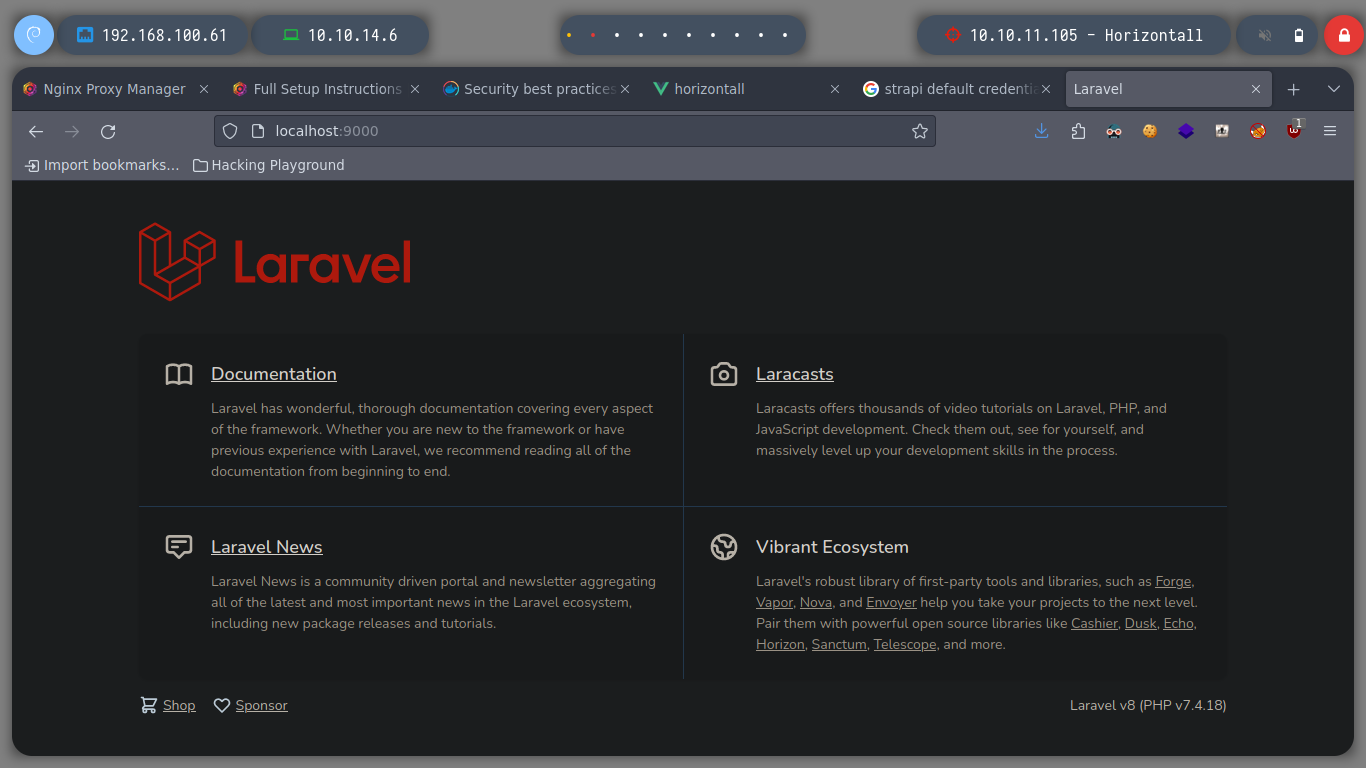
Task: Reload the localhost:9000 page
Action: [108, 131]
